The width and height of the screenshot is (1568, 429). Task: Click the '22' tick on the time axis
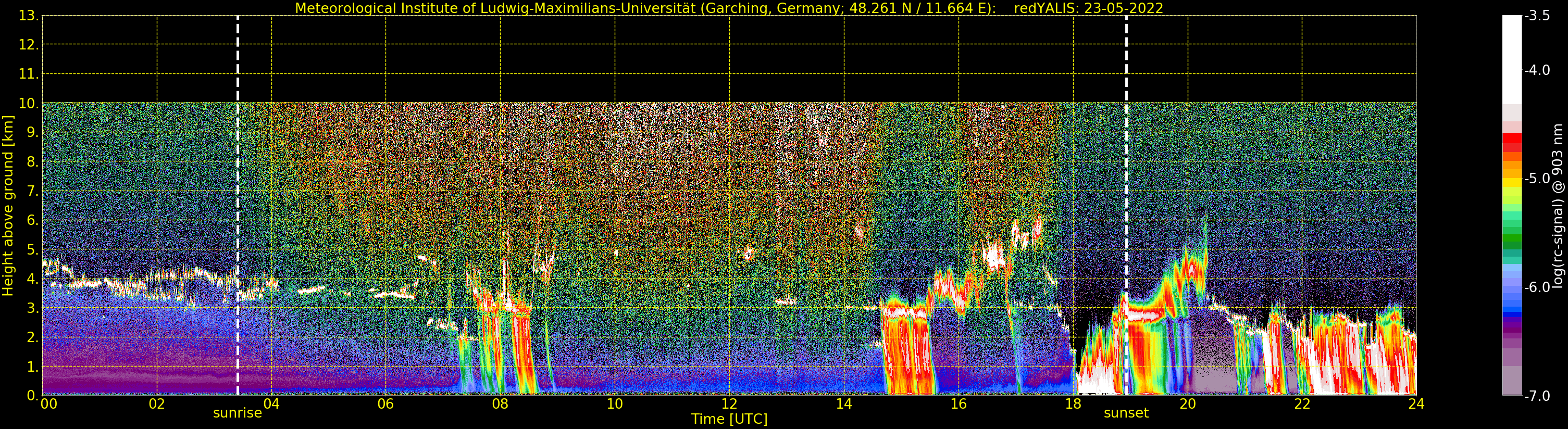coord(1302,403)
